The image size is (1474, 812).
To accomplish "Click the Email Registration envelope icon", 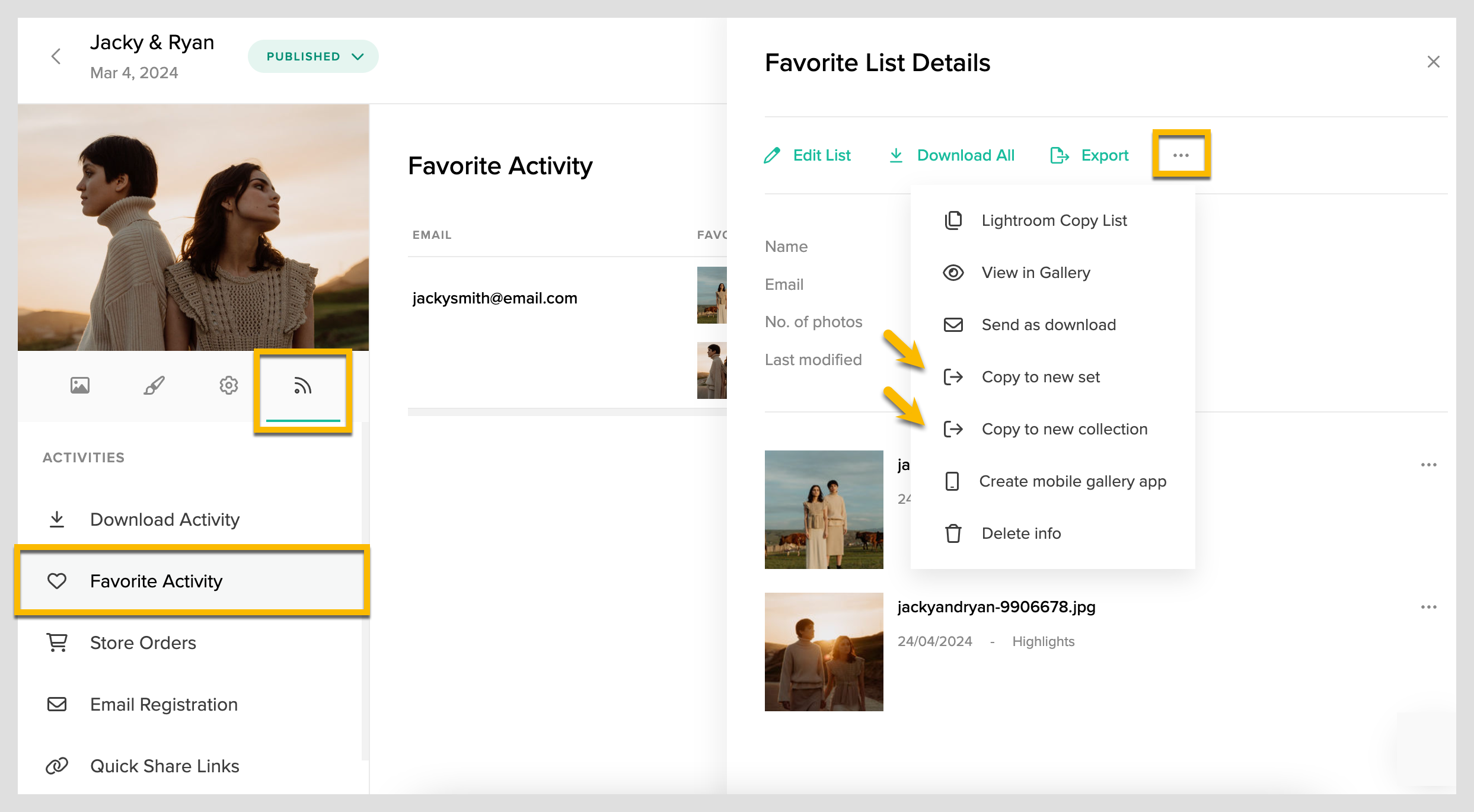I will (57, 704).
